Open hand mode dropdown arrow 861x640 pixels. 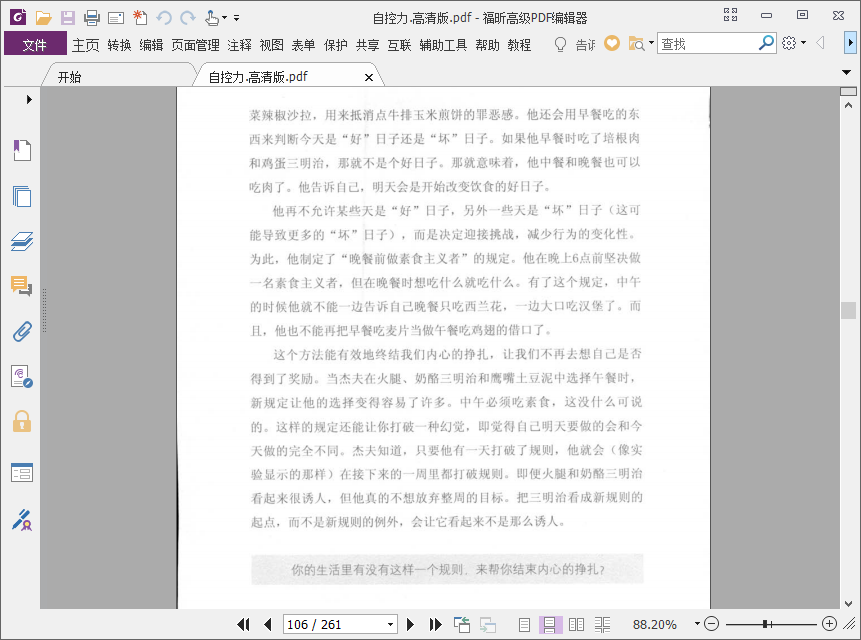point(225,18)
